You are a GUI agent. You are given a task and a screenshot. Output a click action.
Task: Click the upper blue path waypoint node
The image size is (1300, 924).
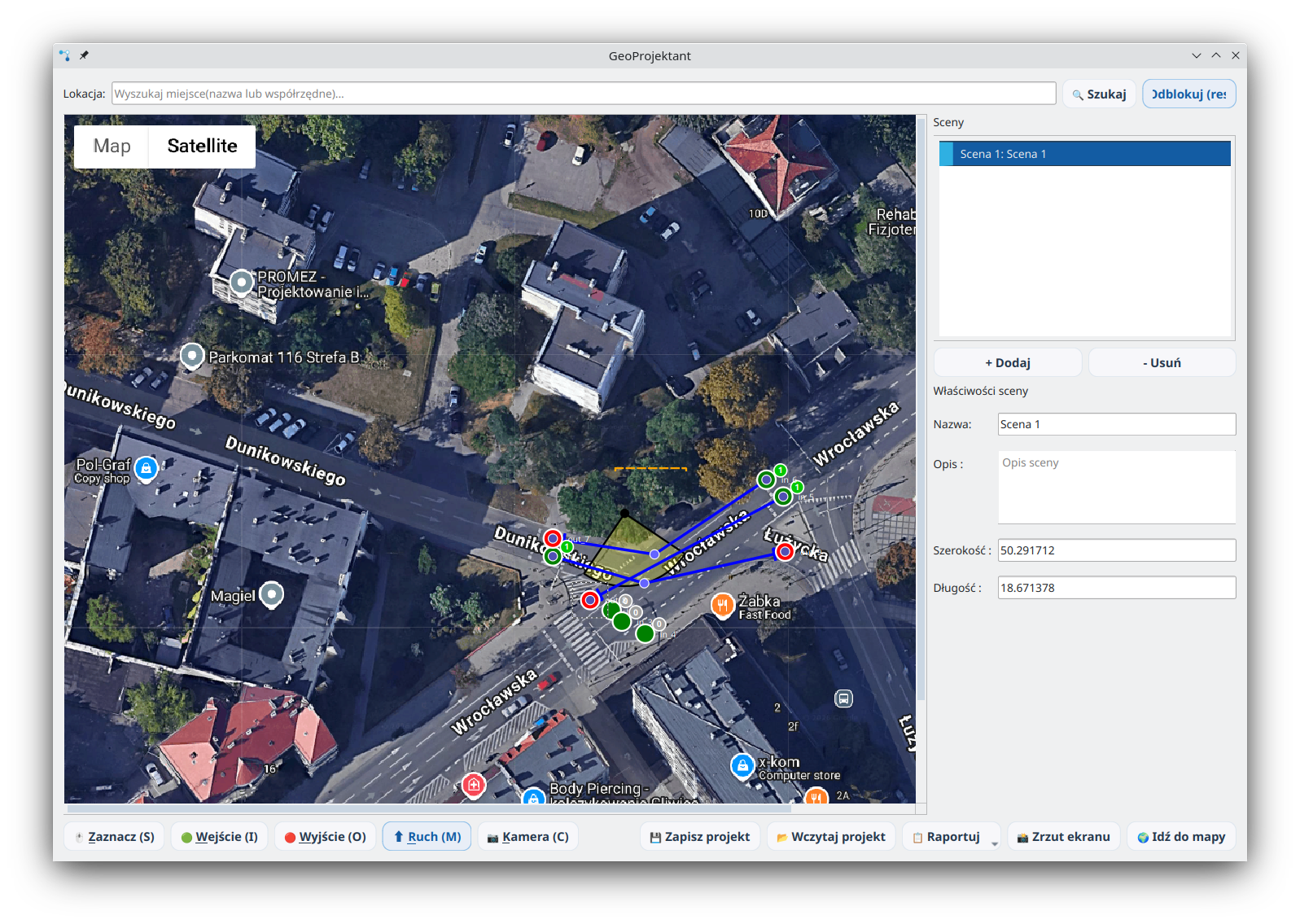(x=654, y=554)
